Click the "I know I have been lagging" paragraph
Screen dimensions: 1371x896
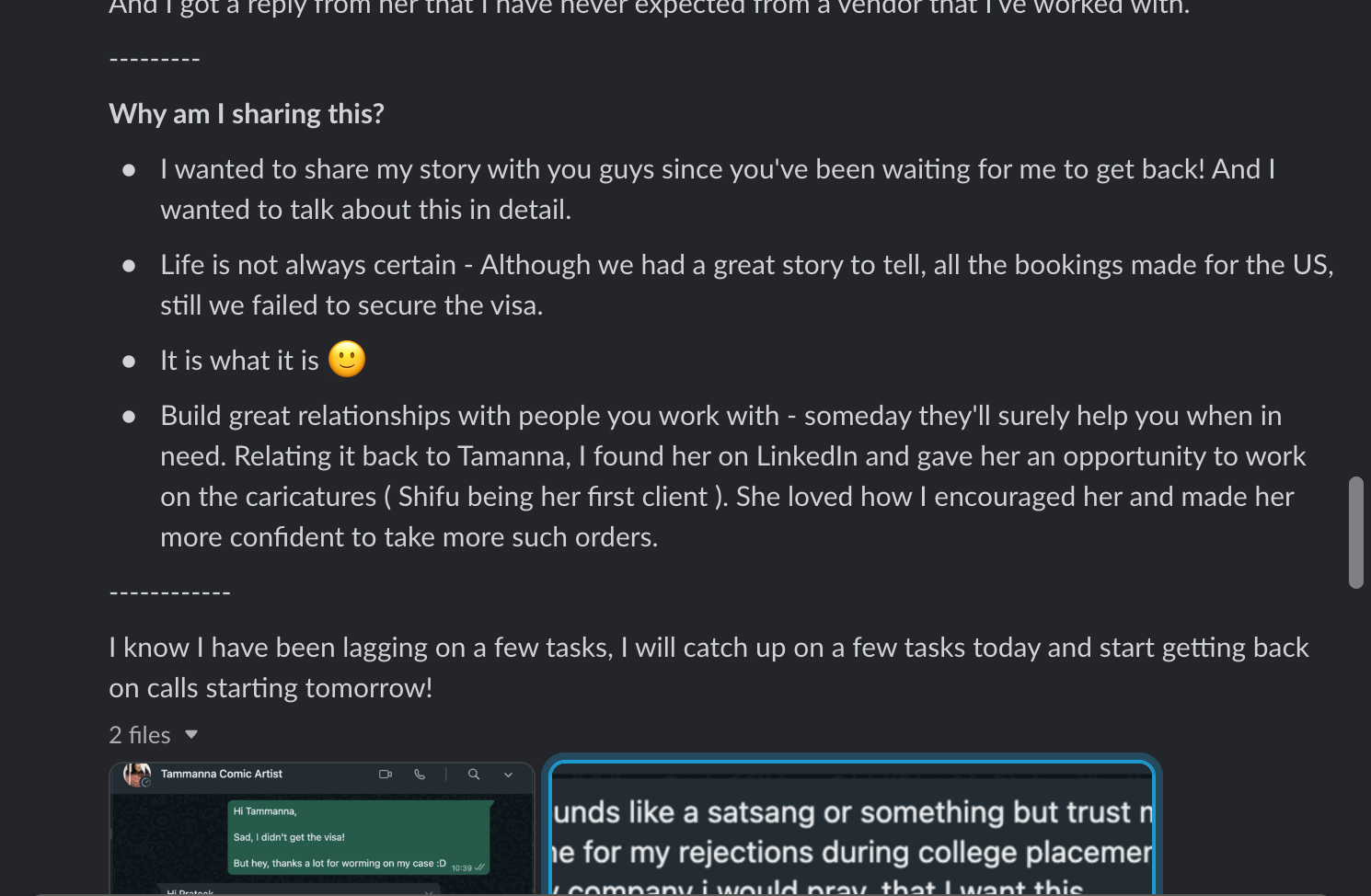coord(709,668)
